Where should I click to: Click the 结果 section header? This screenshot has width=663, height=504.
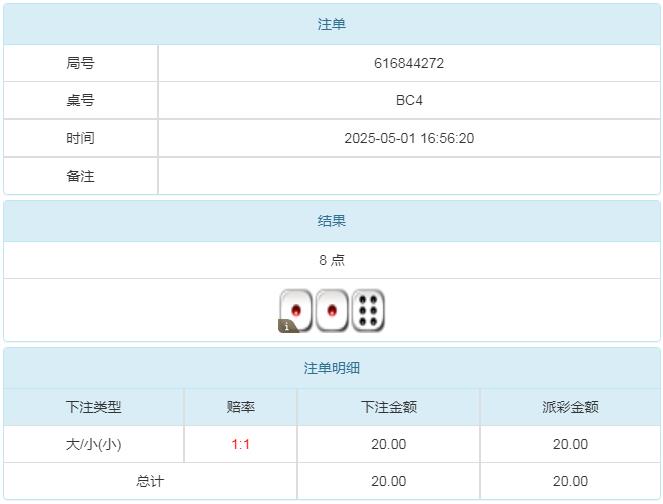[x=332, y=221]
